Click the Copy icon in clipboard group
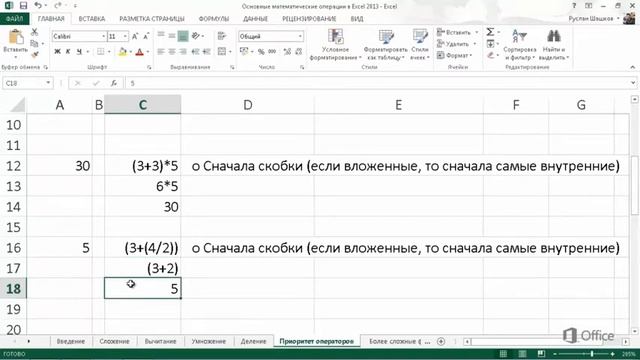This screenshot has width=640, height=360. (x=34, y=43)
